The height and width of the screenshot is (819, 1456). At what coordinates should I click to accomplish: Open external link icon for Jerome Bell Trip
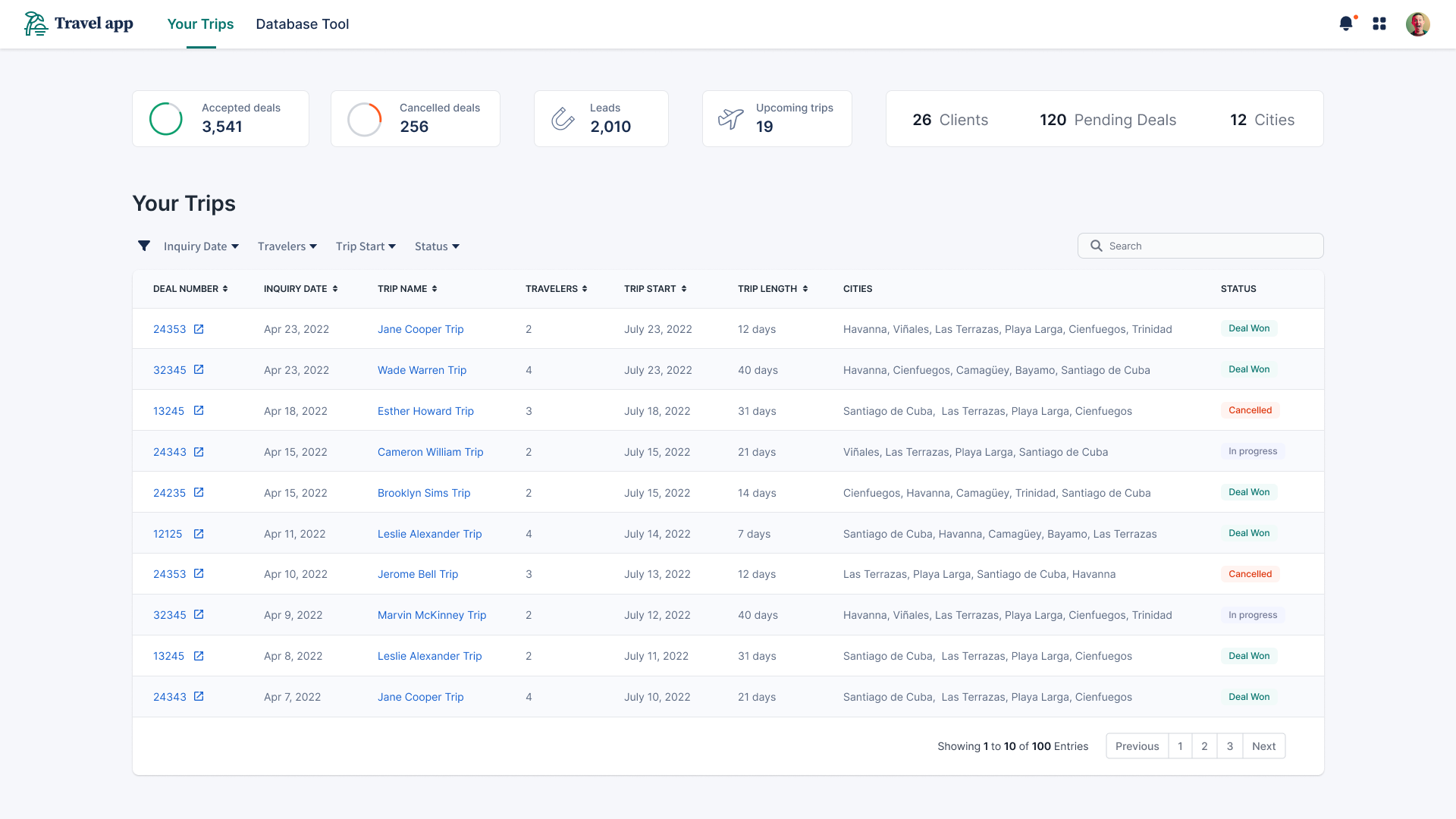pos(199,574)
